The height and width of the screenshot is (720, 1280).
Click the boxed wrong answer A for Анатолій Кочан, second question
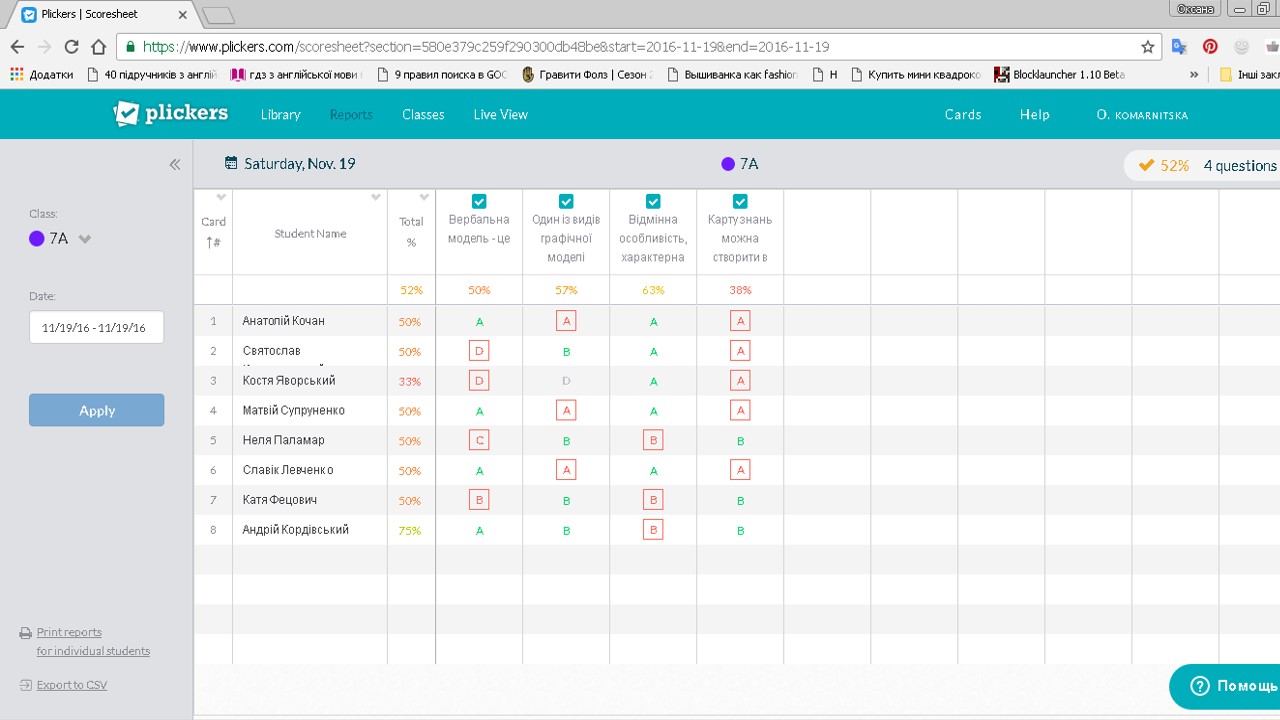tap(566, 321)
